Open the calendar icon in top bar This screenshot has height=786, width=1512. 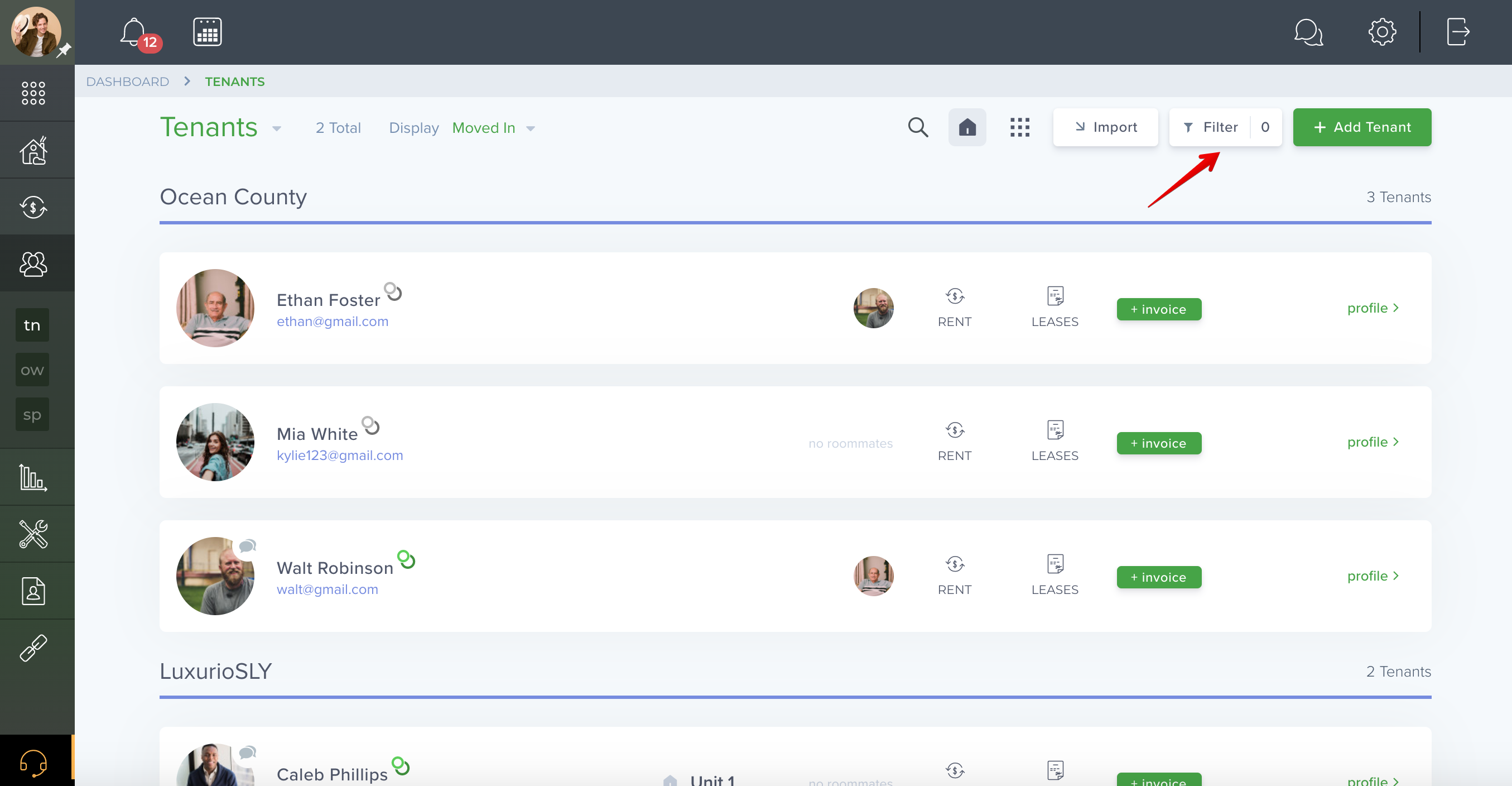[207, 32]
